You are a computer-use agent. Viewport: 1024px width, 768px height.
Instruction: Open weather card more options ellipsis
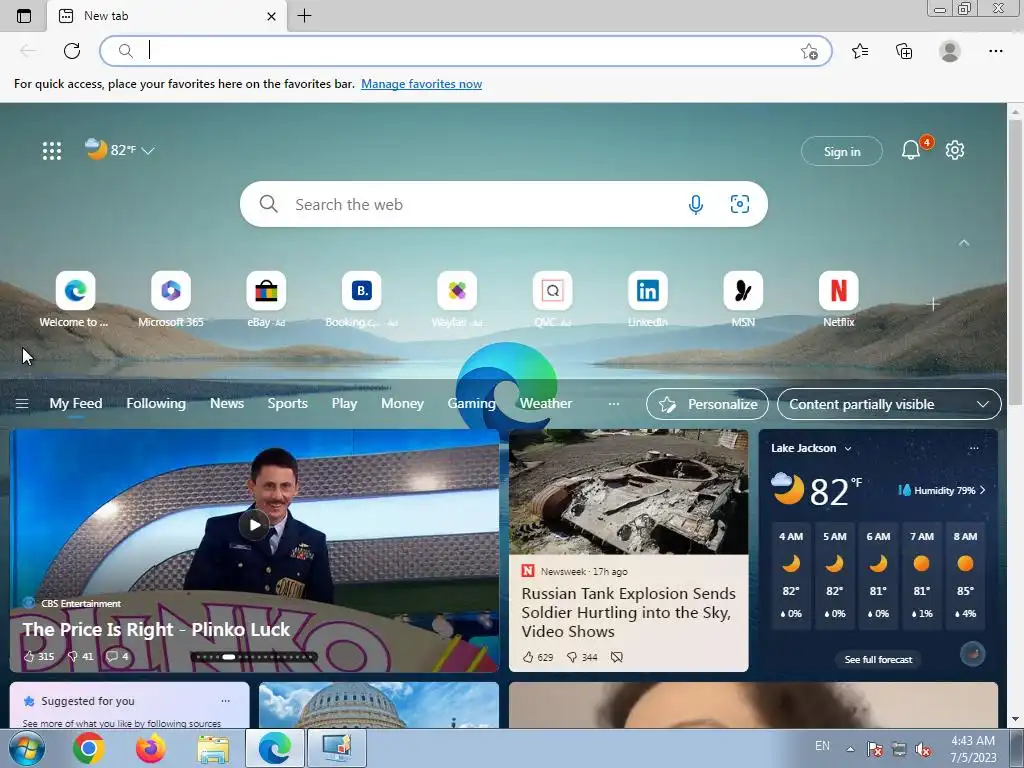pyautogui.click(x=974, y=448)
